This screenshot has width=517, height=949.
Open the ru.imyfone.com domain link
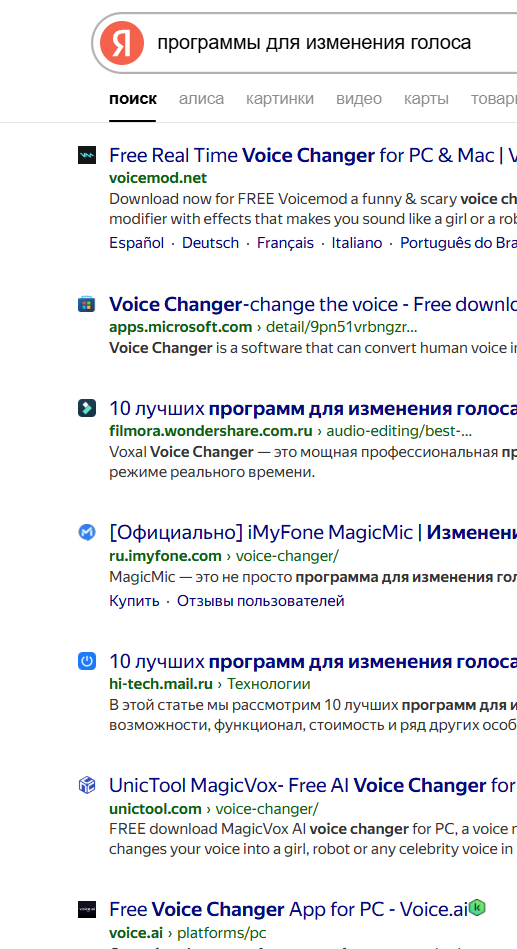[165, 556]
